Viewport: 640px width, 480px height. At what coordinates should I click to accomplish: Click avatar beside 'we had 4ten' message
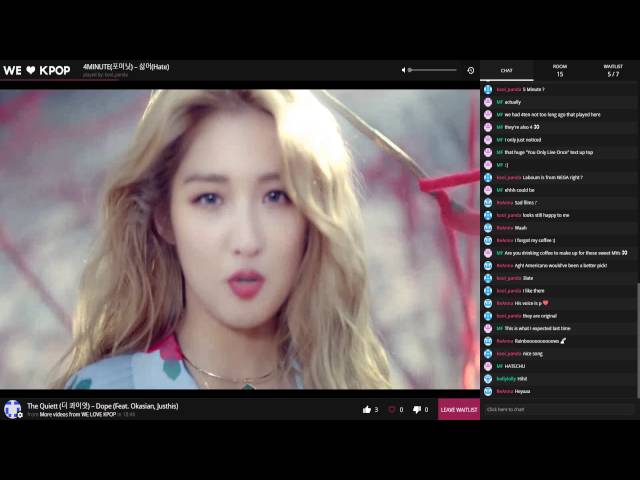pyautogui.click(x=488, y=115)
